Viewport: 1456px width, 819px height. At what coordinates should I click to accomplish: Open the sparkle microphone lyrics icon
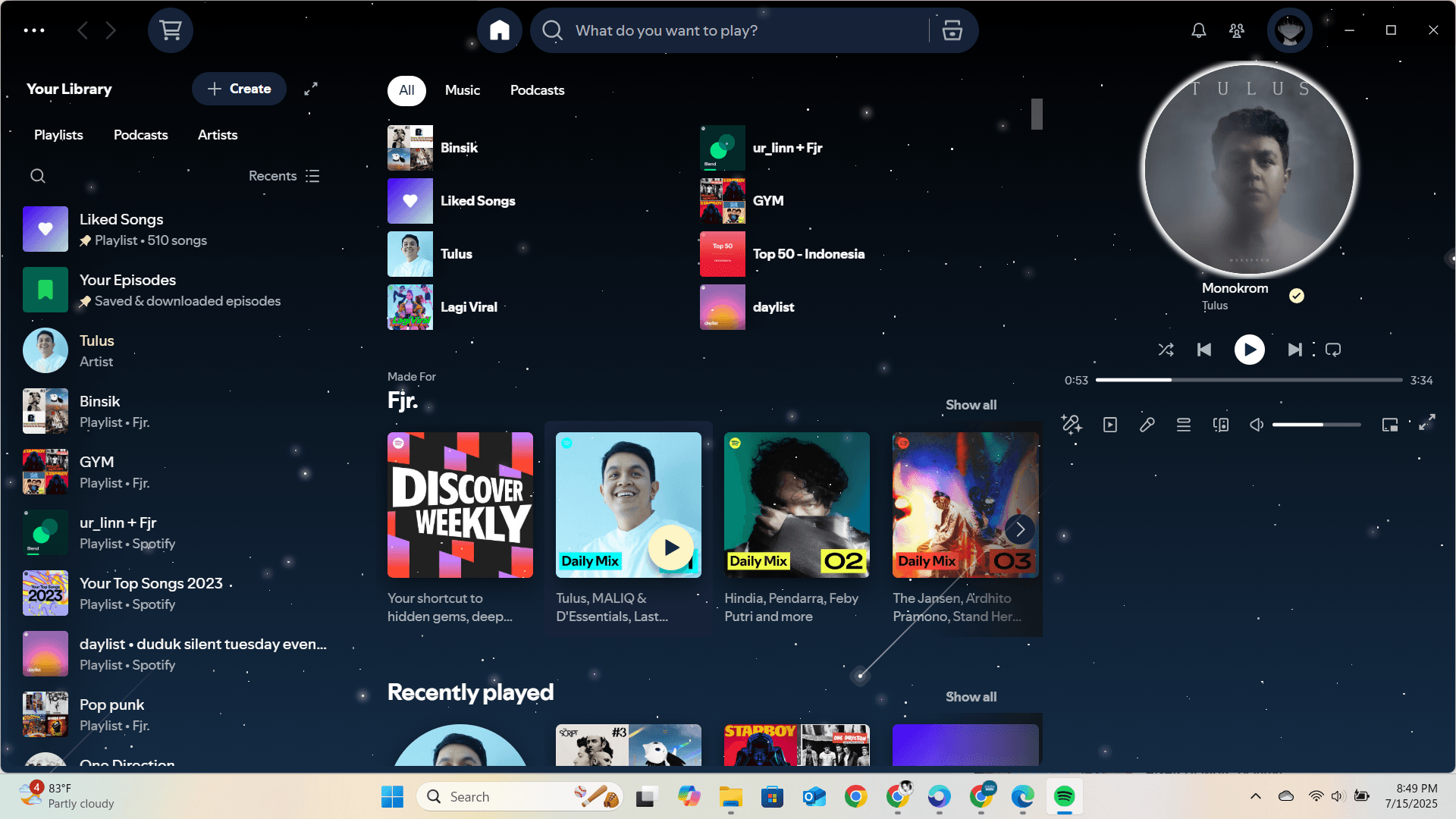pos(1072,425)
